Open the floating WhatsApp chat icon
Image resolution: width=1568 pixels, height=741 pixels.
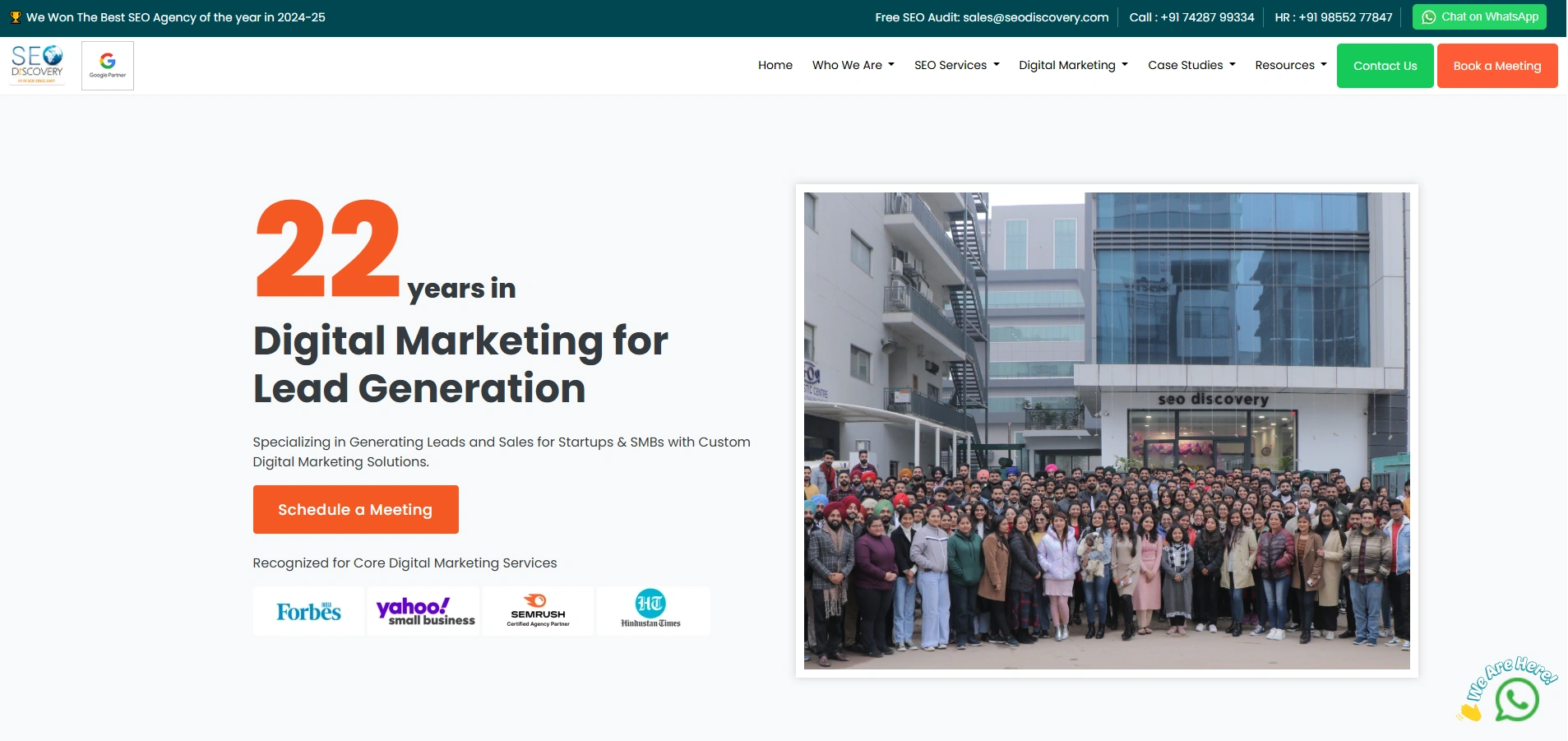1516,699
